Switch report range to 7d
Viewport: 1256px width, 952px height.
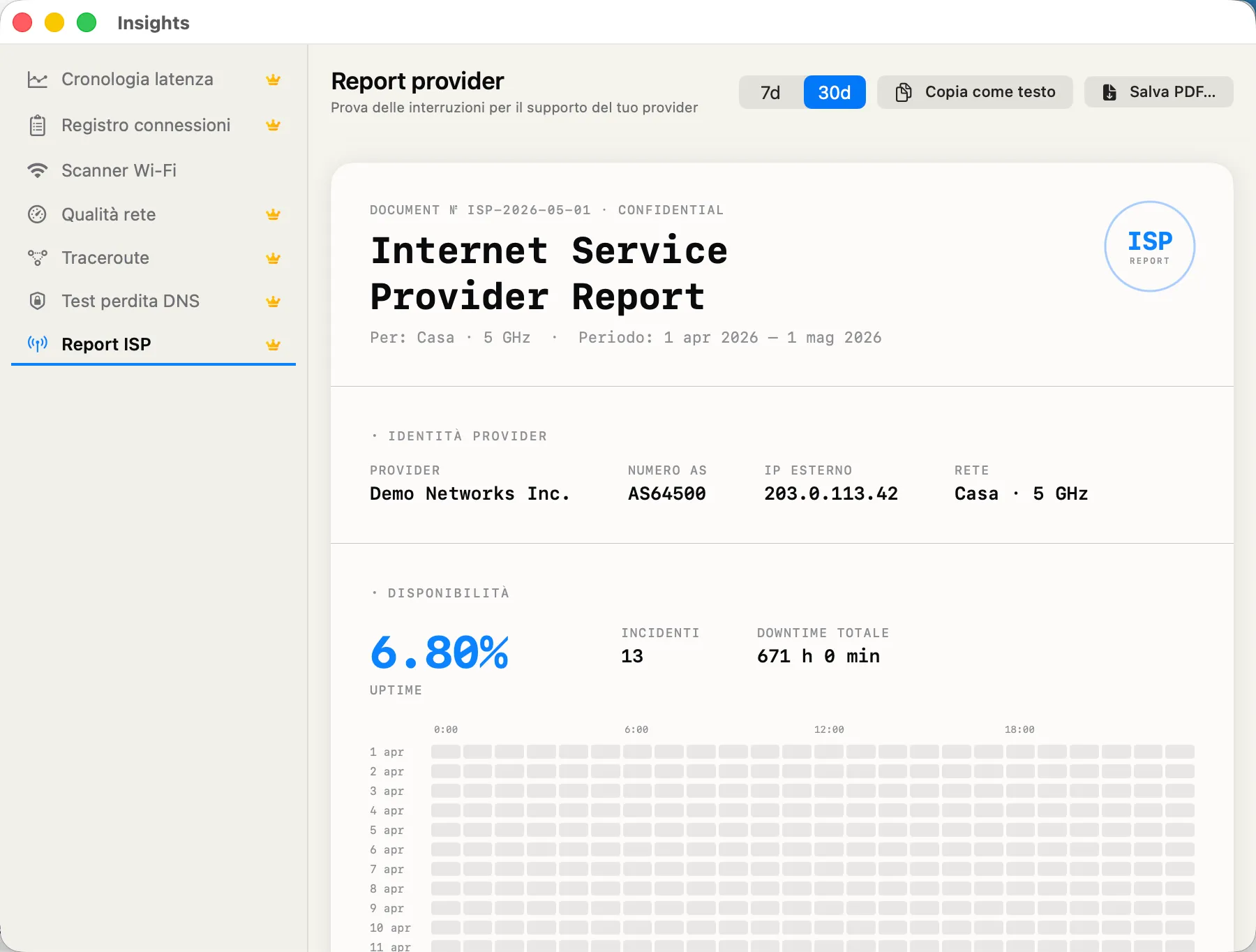click(770, 92)
